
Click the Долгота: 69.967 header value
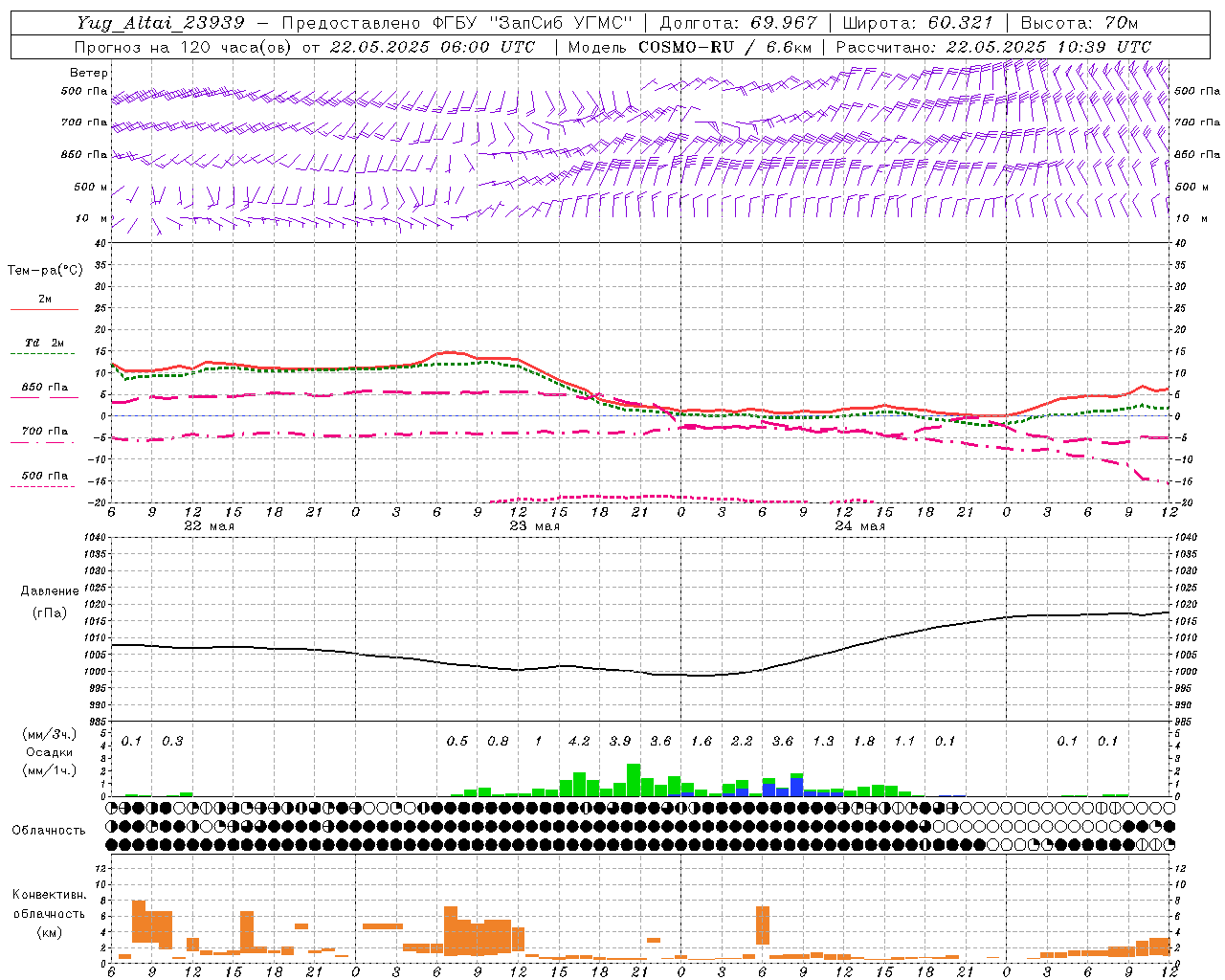coord(739,23)
